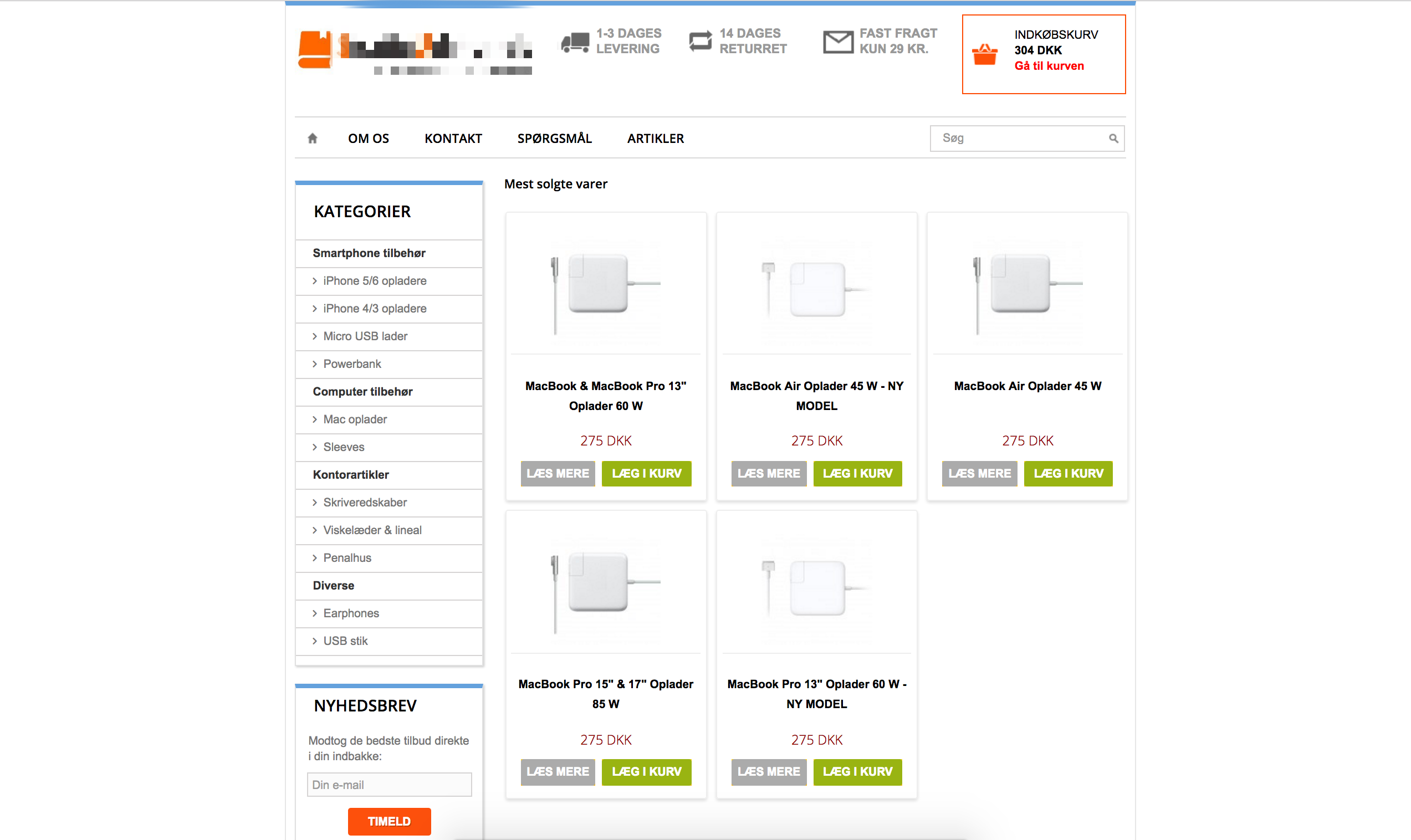Open the KONTAKT menu item
This screenshot has height=840, width=1411.
pyautogui.click(x=453, y=139)
